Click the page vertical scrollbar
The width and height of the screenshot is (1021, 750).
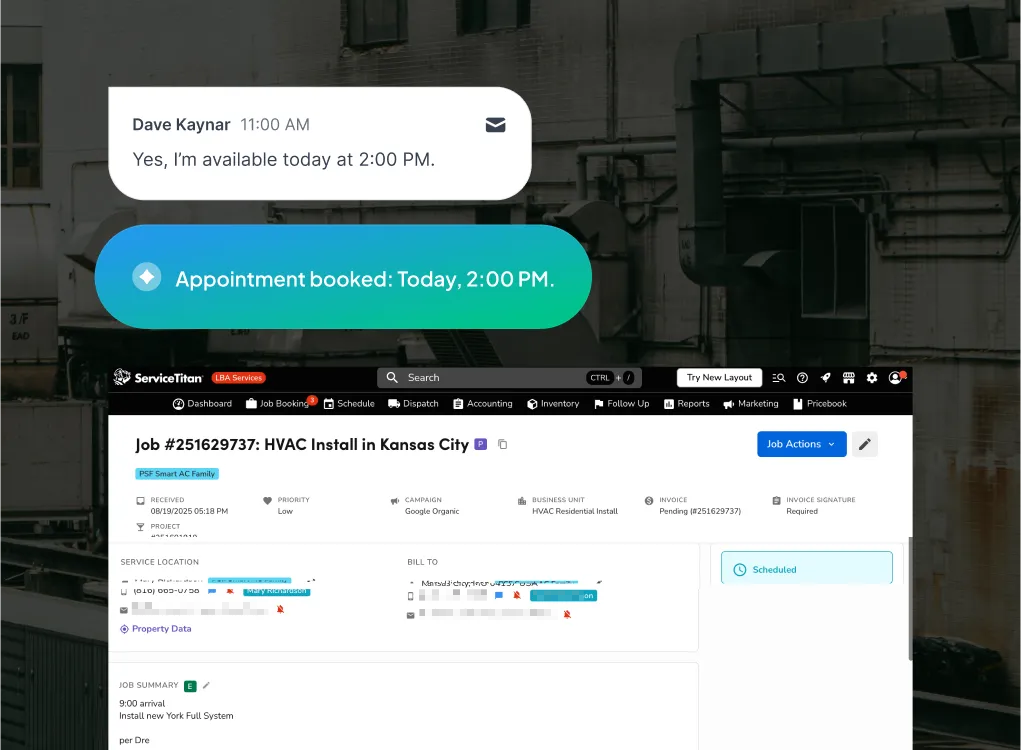pos(910,599)
